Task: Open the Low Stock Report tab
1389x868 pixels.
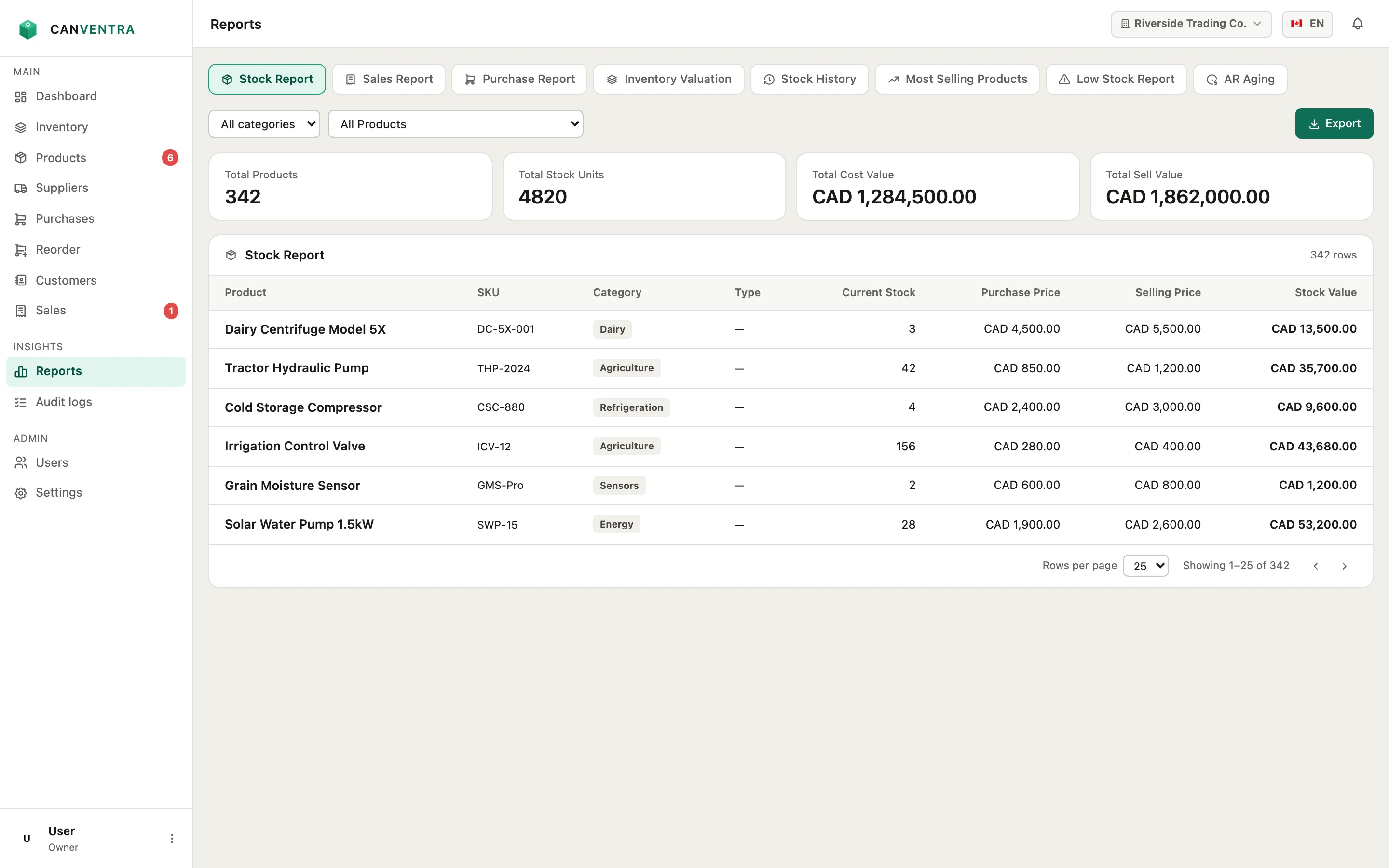Action: [1116, 79]
